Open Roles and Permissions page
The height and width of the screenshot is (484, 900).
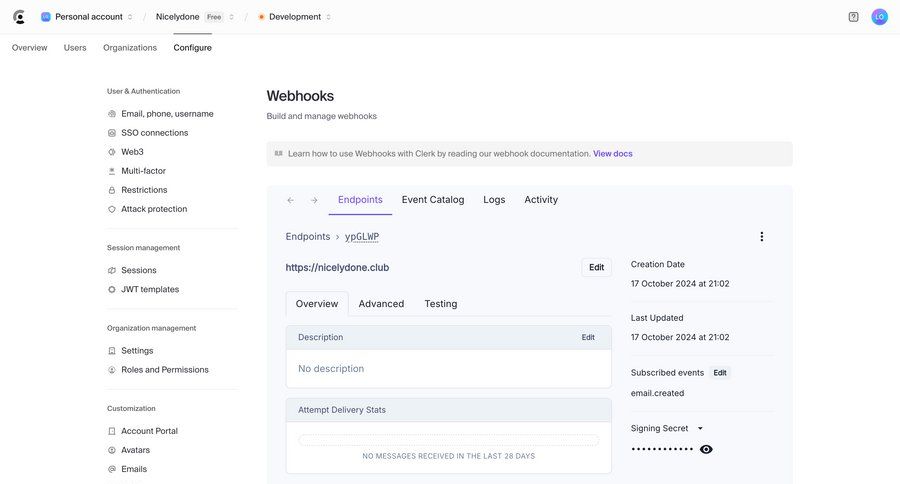pyautogui.click(x=165, y=370)
